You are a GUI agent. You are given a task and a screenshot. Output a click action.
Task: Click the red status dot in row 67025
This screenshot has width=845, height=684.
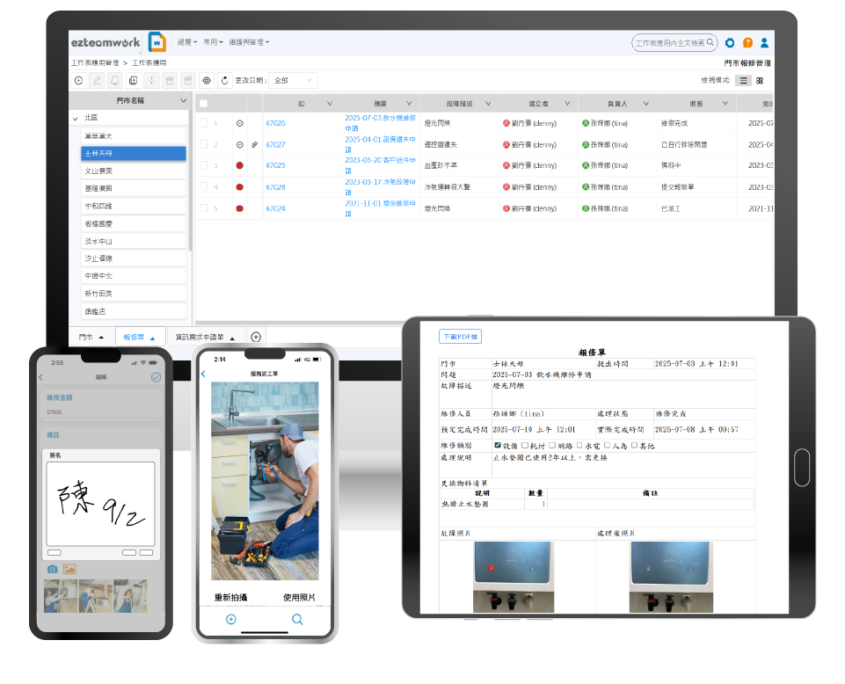point(240,165)
